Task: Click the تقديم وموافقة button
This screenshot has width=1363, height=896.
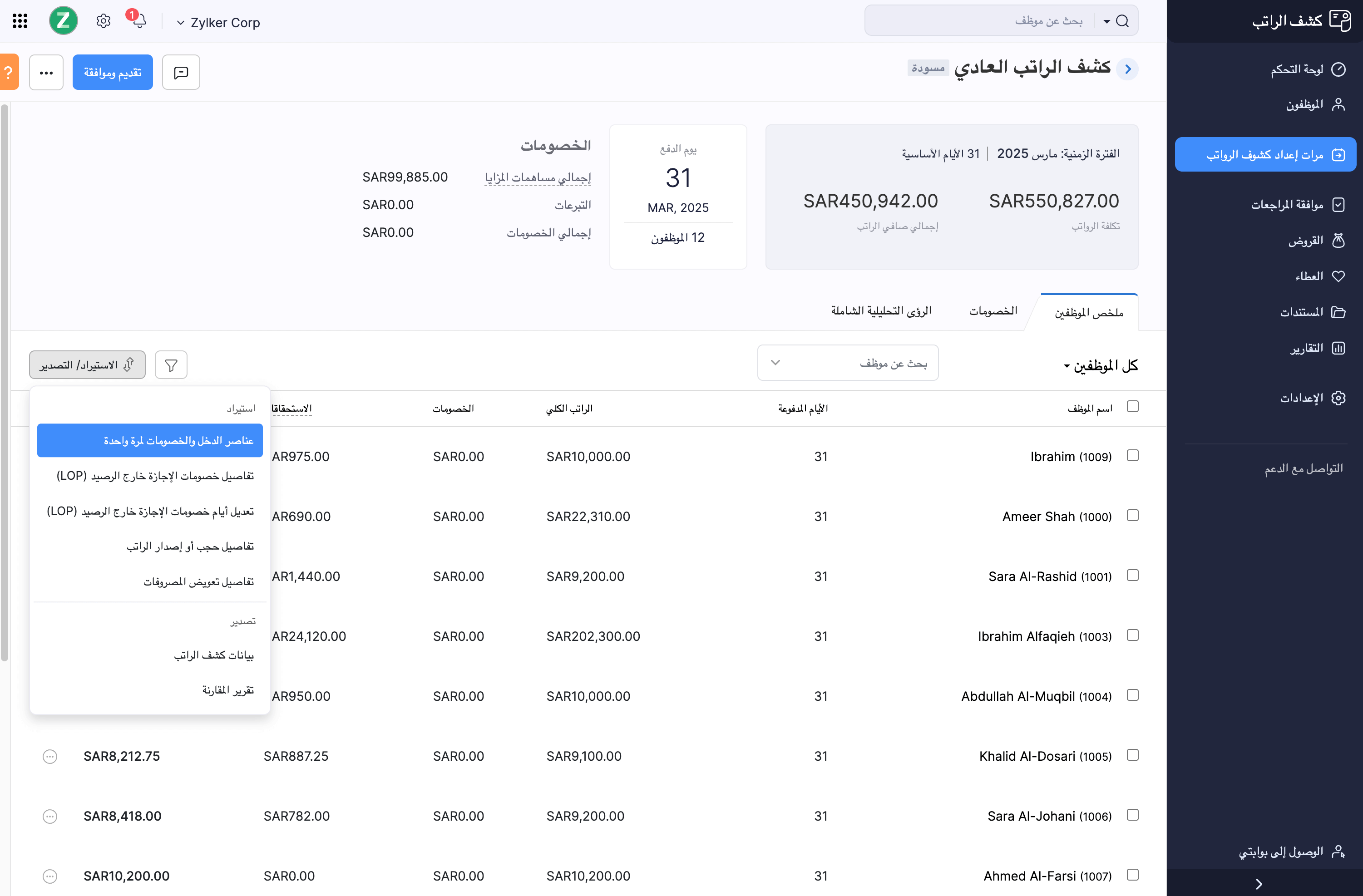Action: (112, 72)
